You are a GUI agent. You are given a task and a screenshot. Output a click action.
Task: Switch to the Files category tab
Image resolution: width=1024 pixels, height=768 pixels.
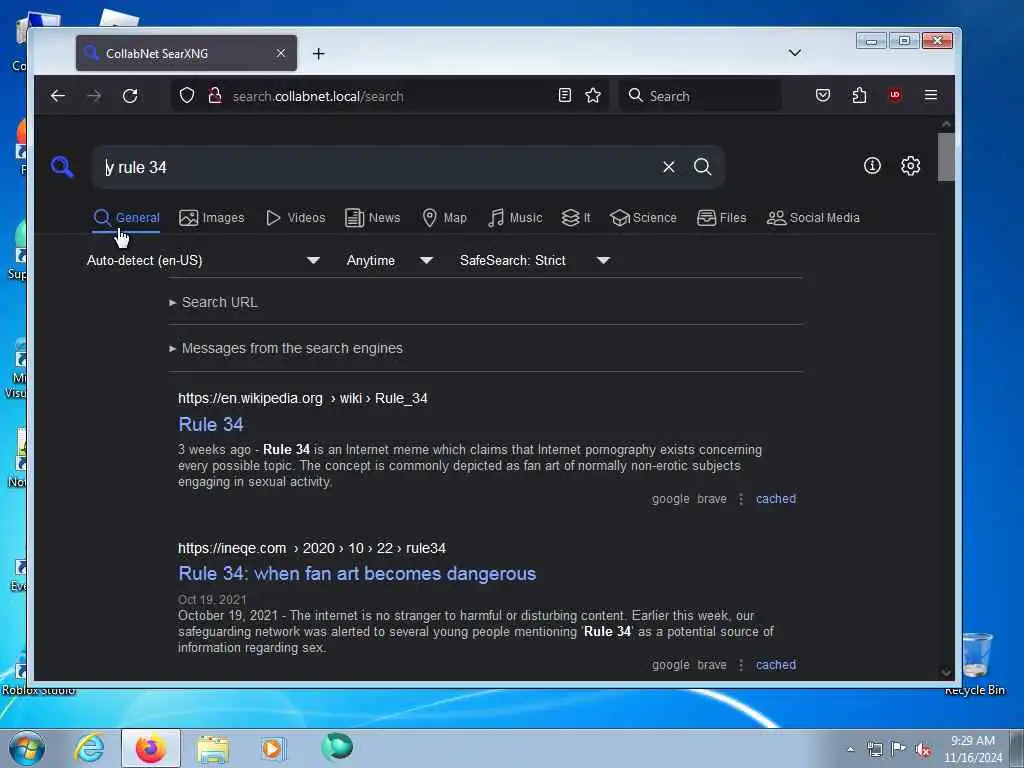pos(722,218)
